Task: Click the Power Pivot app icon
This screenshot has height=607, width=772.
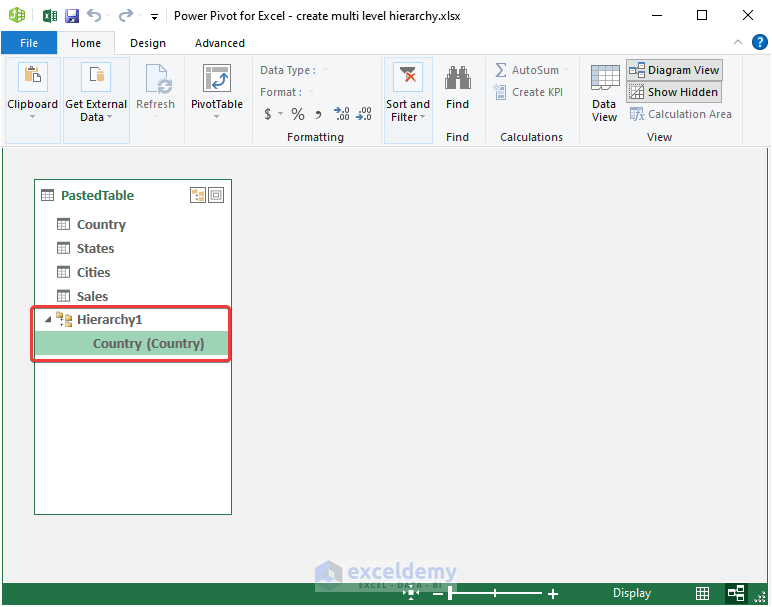Action: 17,15
